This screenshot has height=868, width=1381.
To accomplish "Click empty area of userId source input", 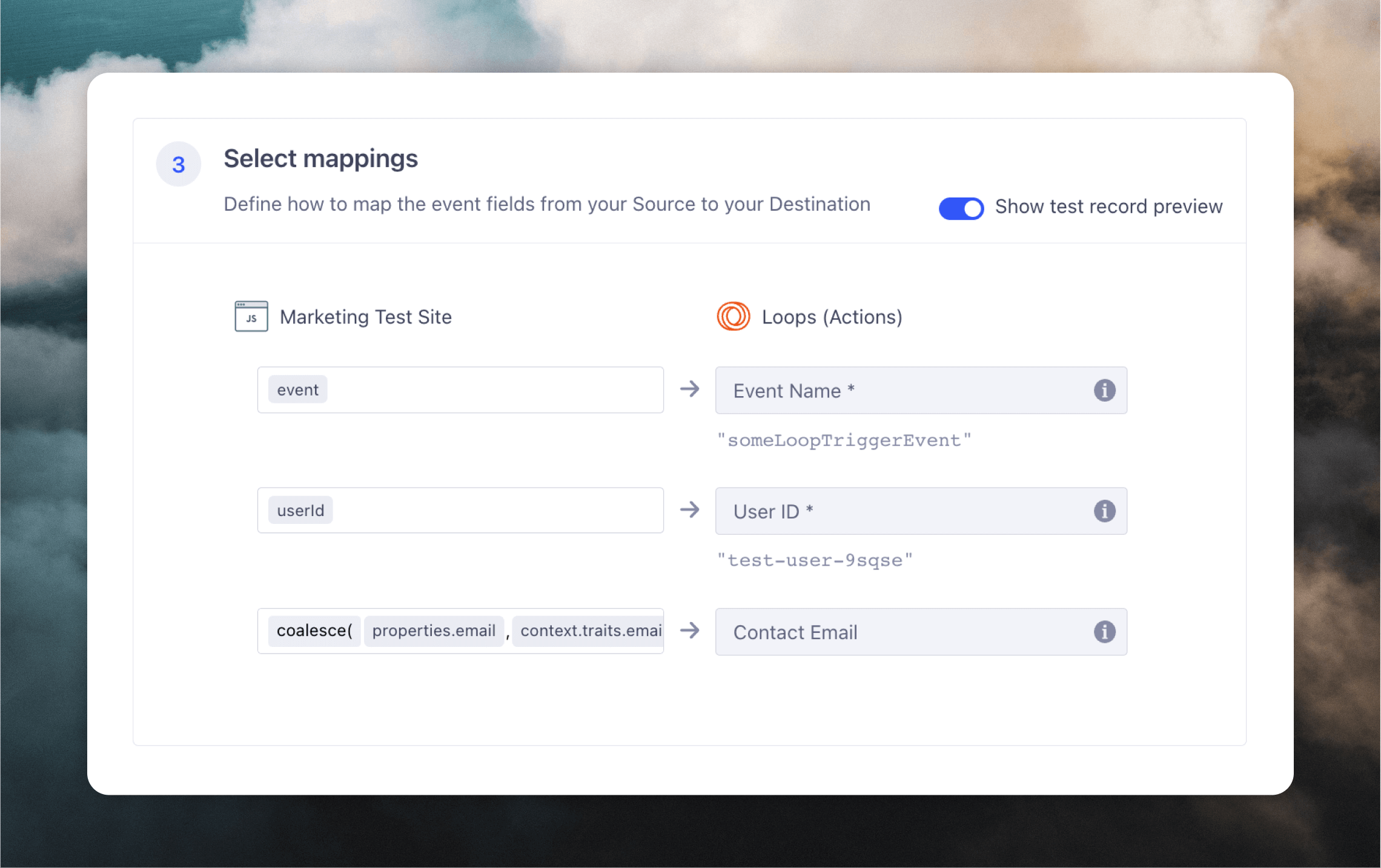I will pos(497,510).
